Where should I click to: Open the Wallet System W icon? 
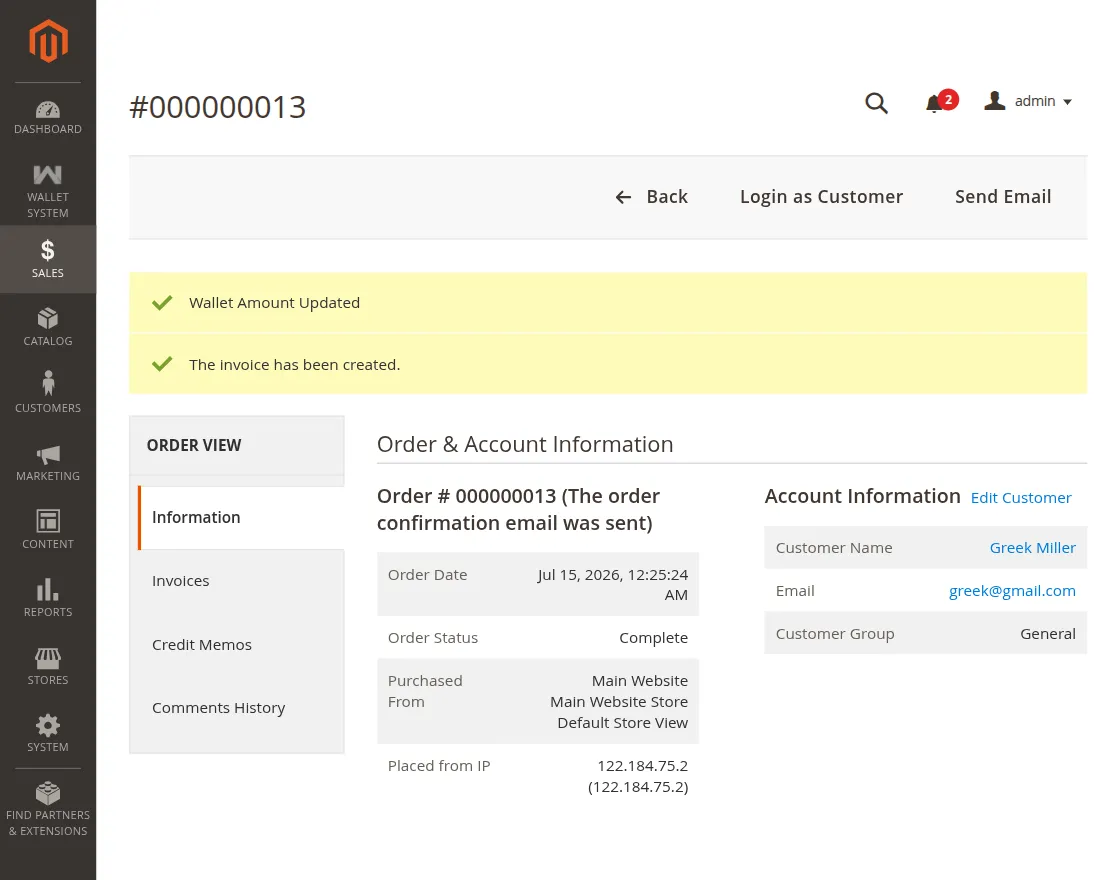pos(48,175)
